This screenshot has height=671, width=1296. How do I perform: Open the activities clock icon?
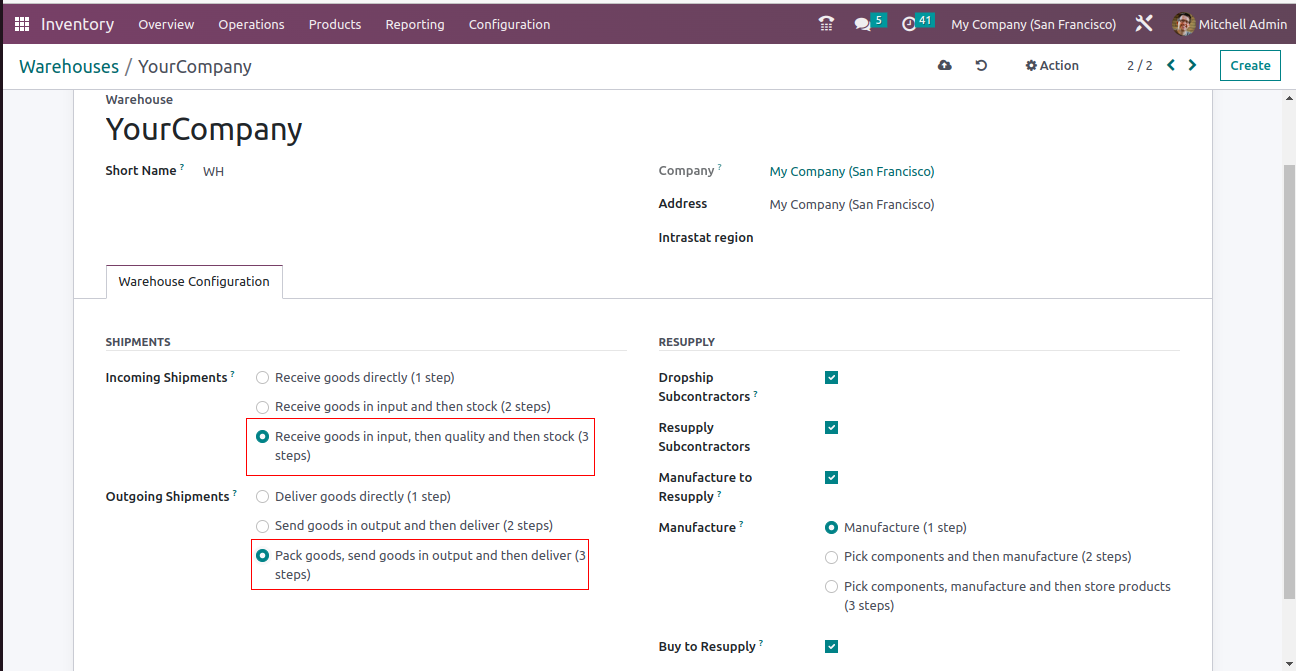(x=909, y=24)
